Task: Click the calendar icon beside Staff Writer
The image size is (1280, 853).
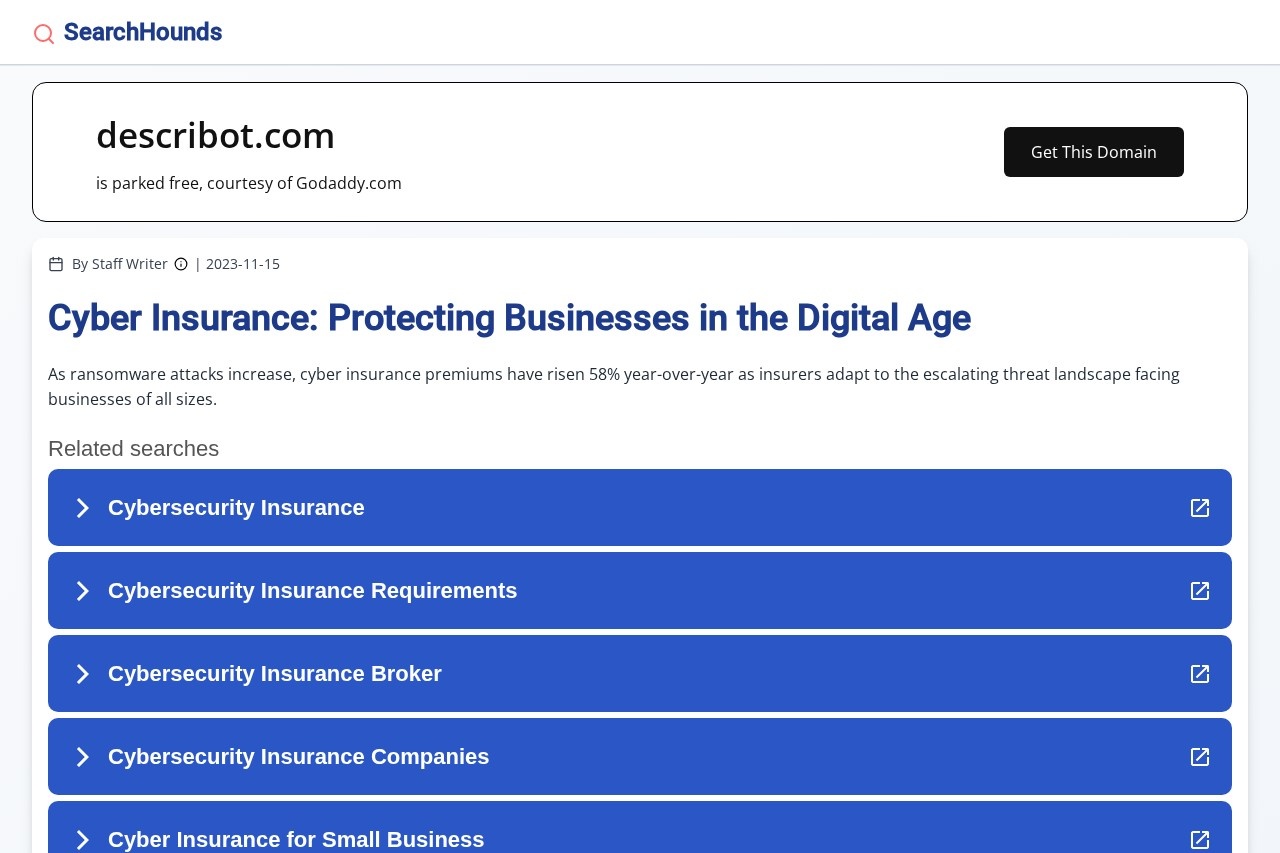Action: 56,264
